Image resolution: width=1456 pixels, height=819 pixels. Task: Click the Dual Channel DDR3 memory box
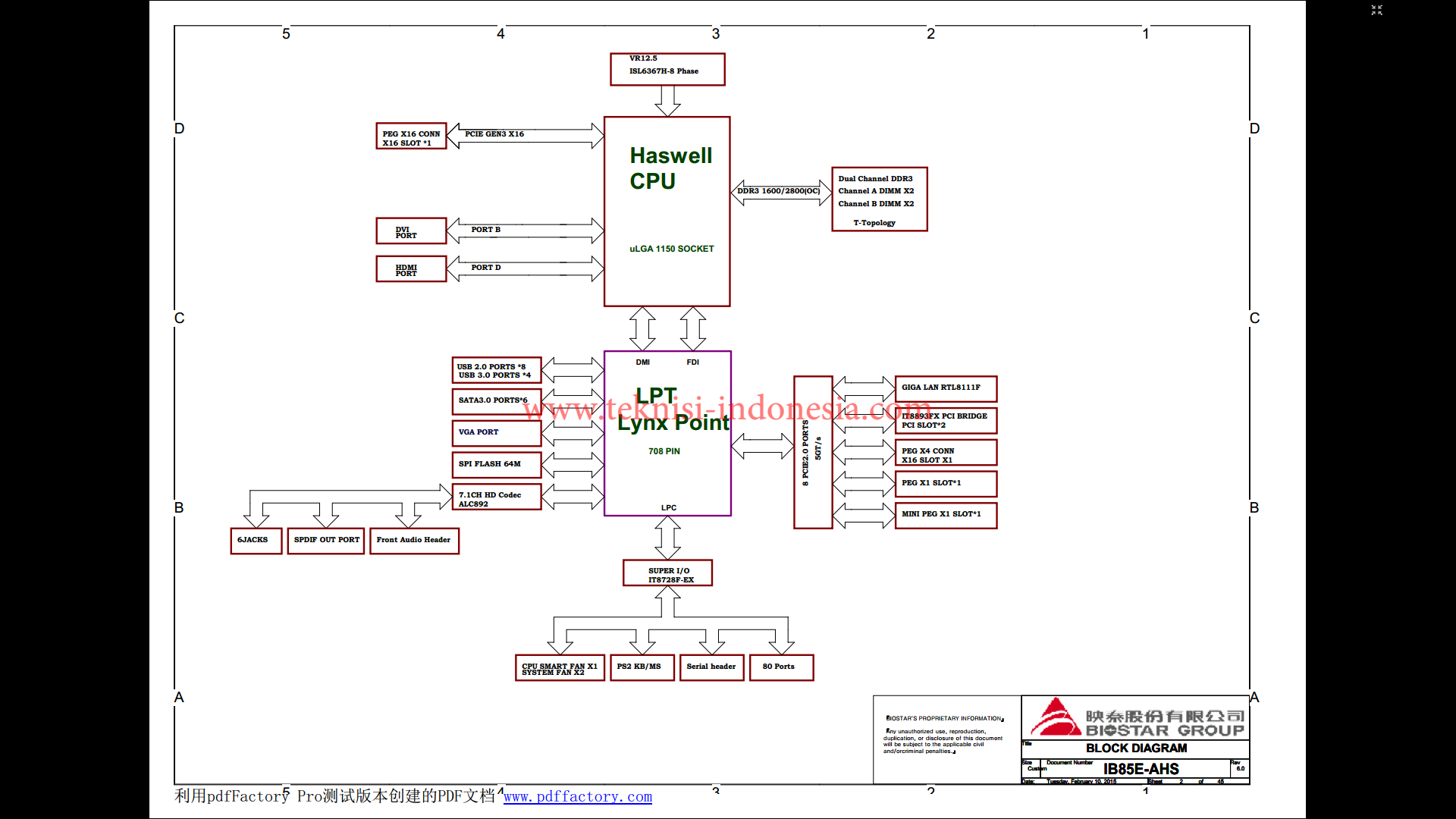(x=878, y=199)
